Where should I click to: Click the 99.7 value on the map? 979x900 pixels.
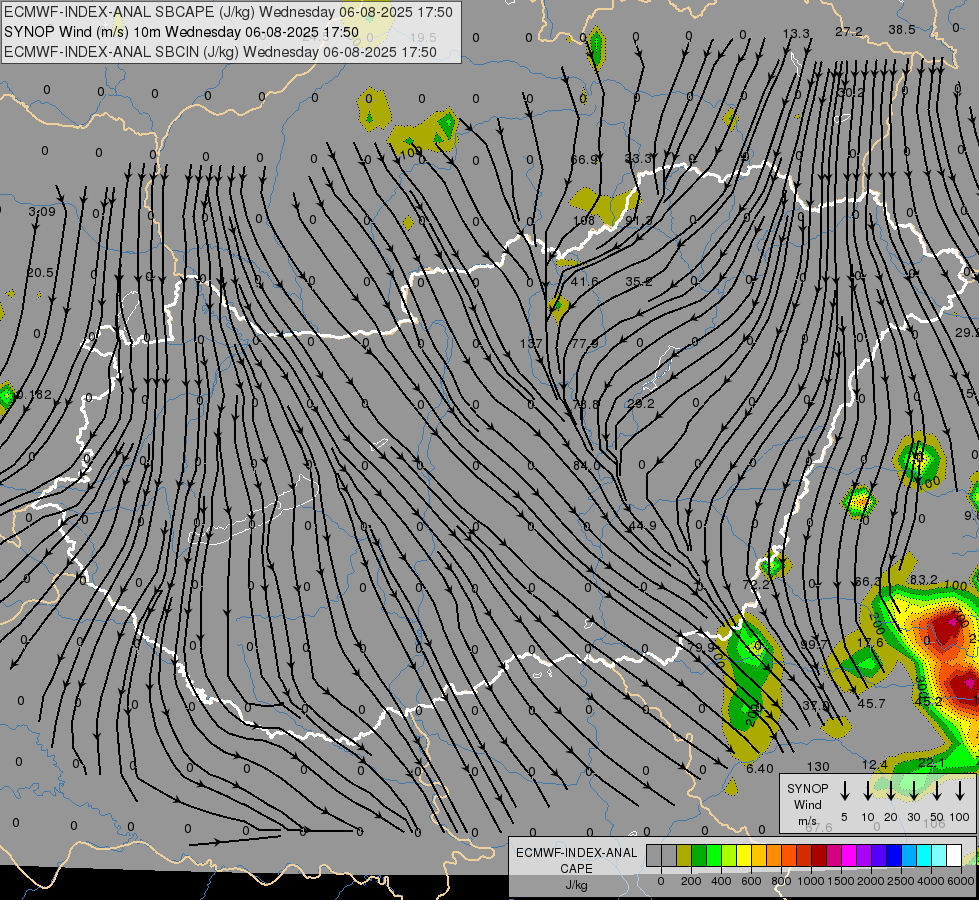tap(814, 644)
